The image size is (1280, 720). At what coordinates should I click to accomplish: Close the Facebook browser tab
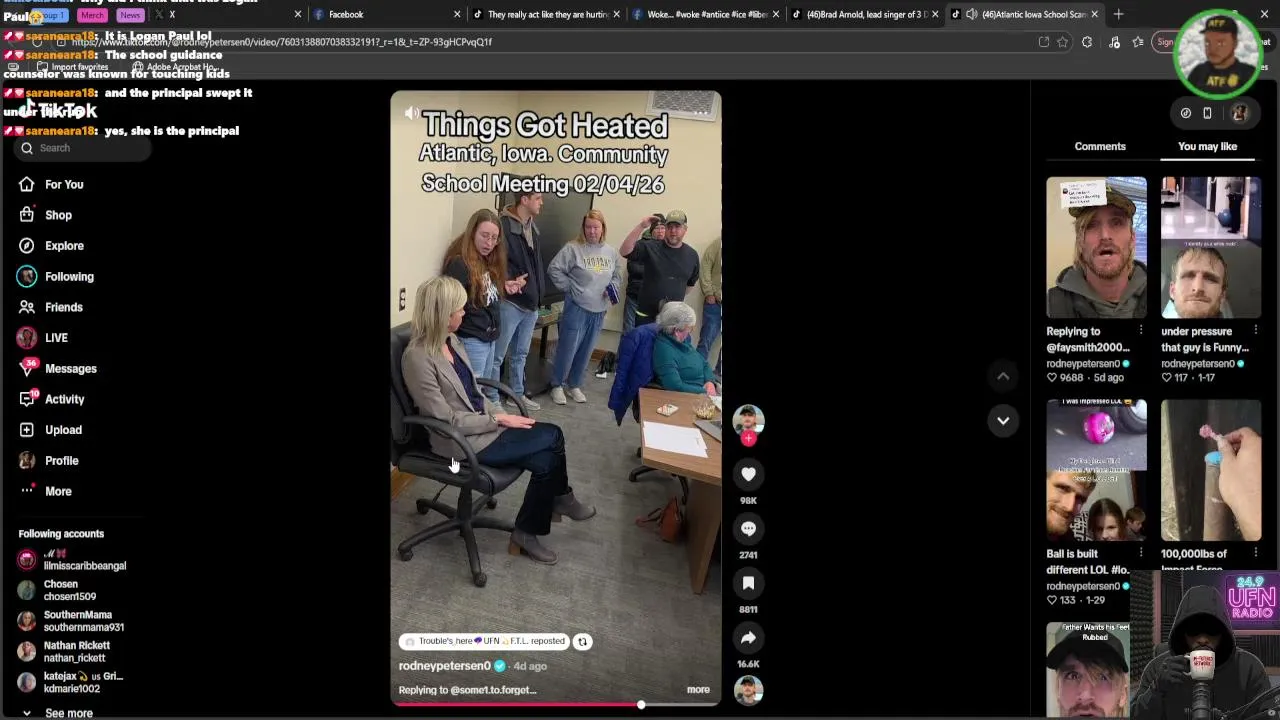(x=457, y=14)
